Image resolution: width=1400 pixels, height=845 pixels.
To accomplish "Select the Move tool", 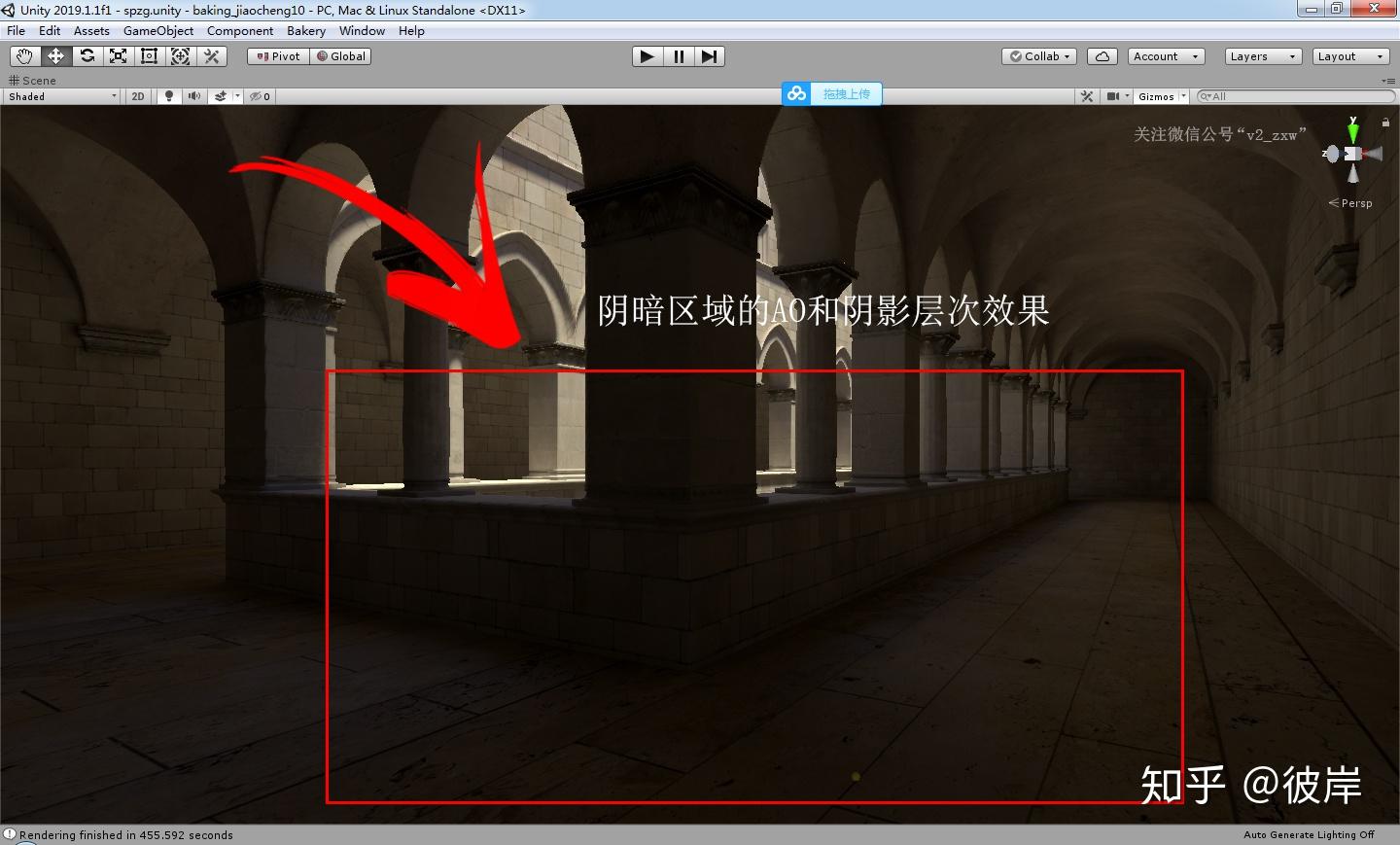I will point(55,56).
